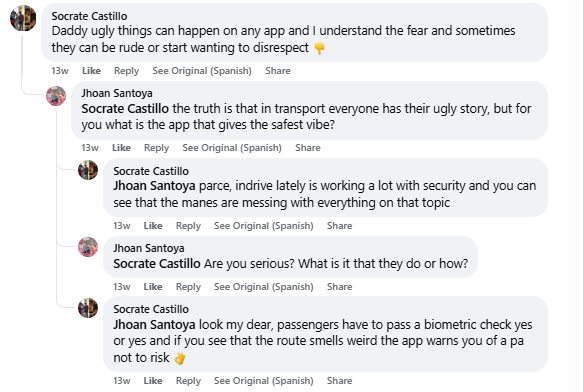Like the 'Are you serious?' reply
The image size is (584, 392).
(x=153, y=287)
